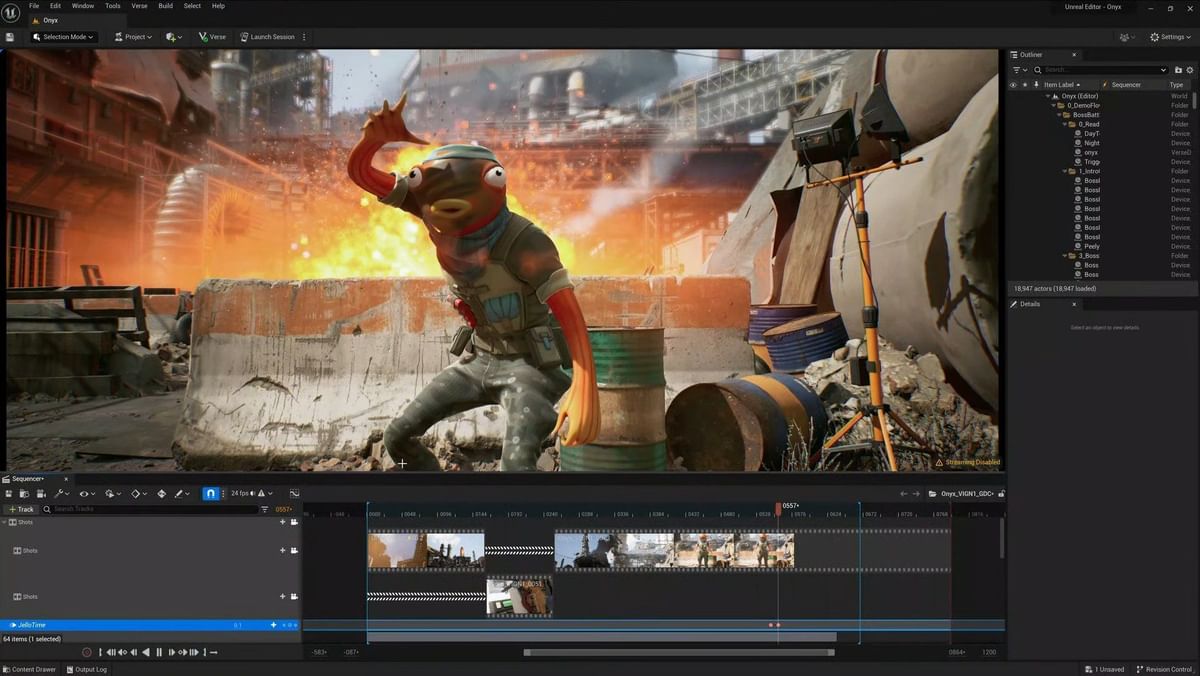Open the 24 fps frame rate dropdown

(x=243, y=493)
